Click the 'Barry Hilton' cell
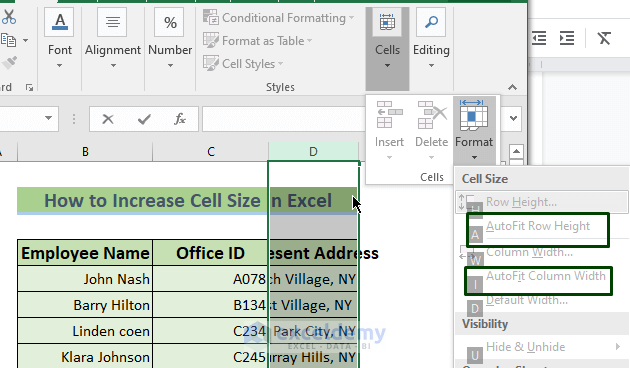The image size is (630, 368). coord(85,305)
